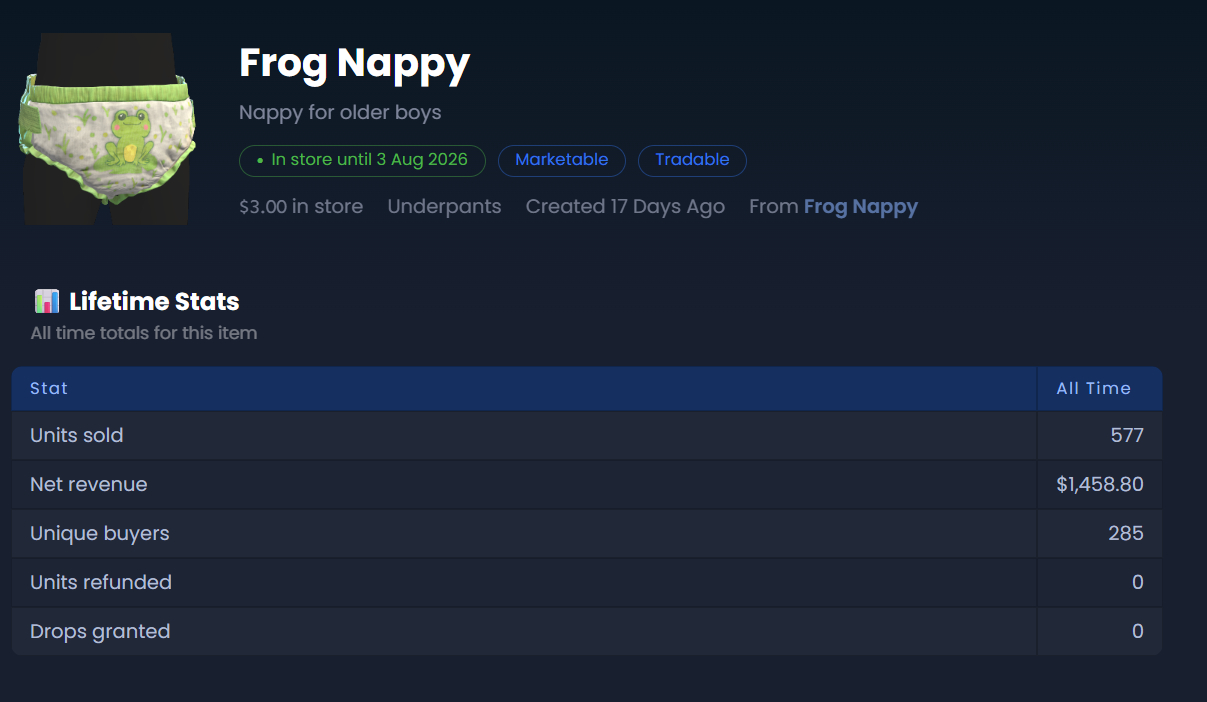1207x702 pixels.
Task: Click the Underpants category label
Action: [444, 207]
